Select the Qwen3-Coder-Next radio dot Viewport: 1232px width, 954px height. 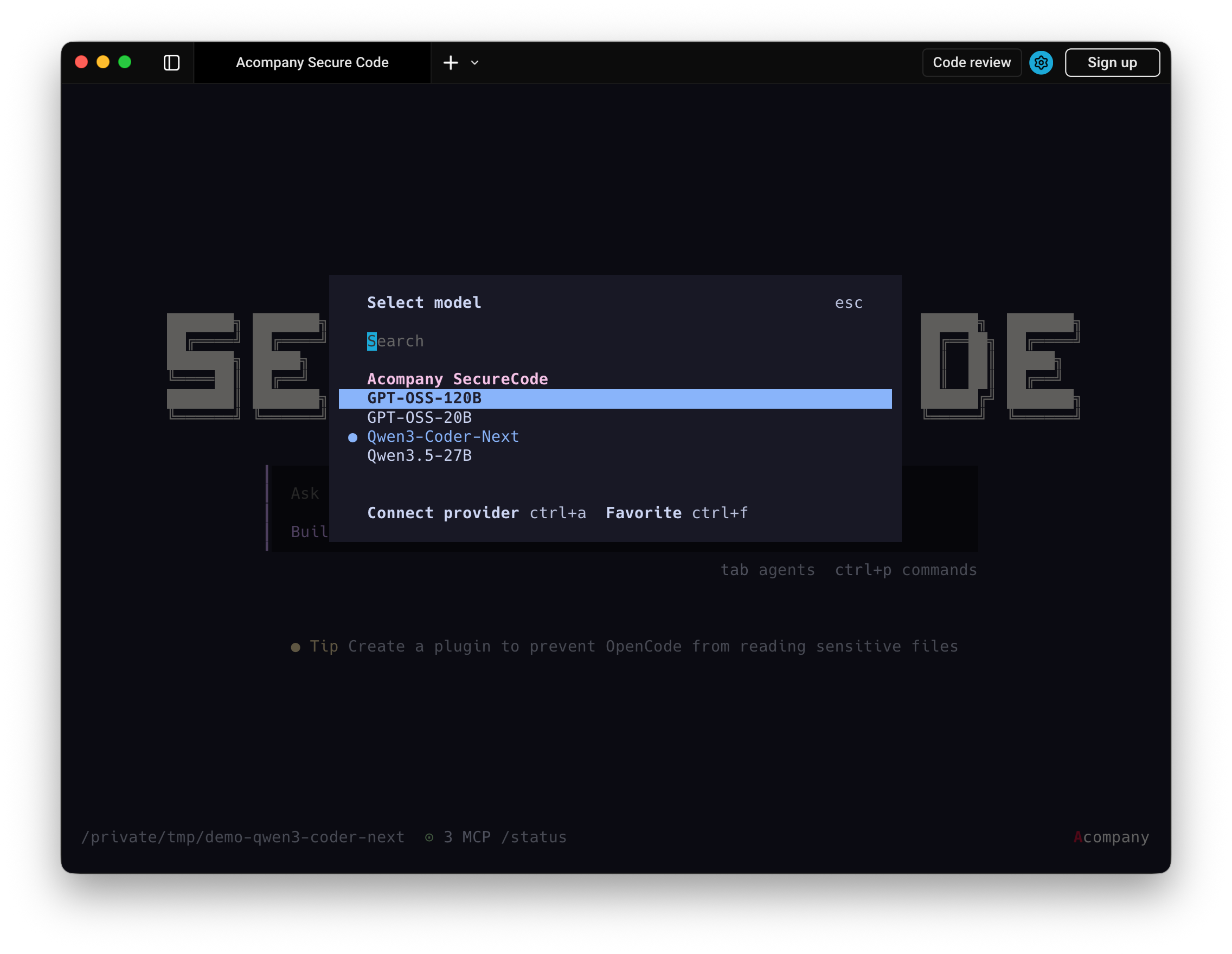[x=352, y=437]
